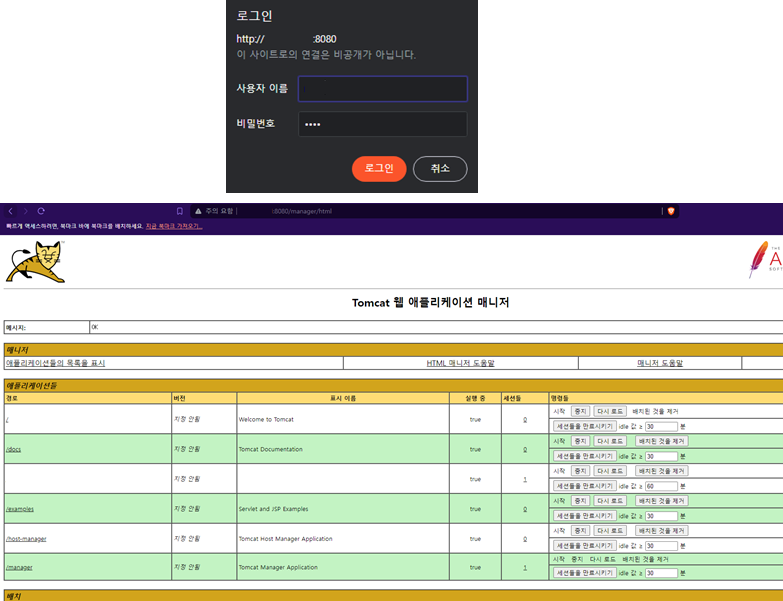Click the 'Welcome to Tomcat' display name text
Screen dimensions: 783x601
pyautogui.click(x=266, y=420)
